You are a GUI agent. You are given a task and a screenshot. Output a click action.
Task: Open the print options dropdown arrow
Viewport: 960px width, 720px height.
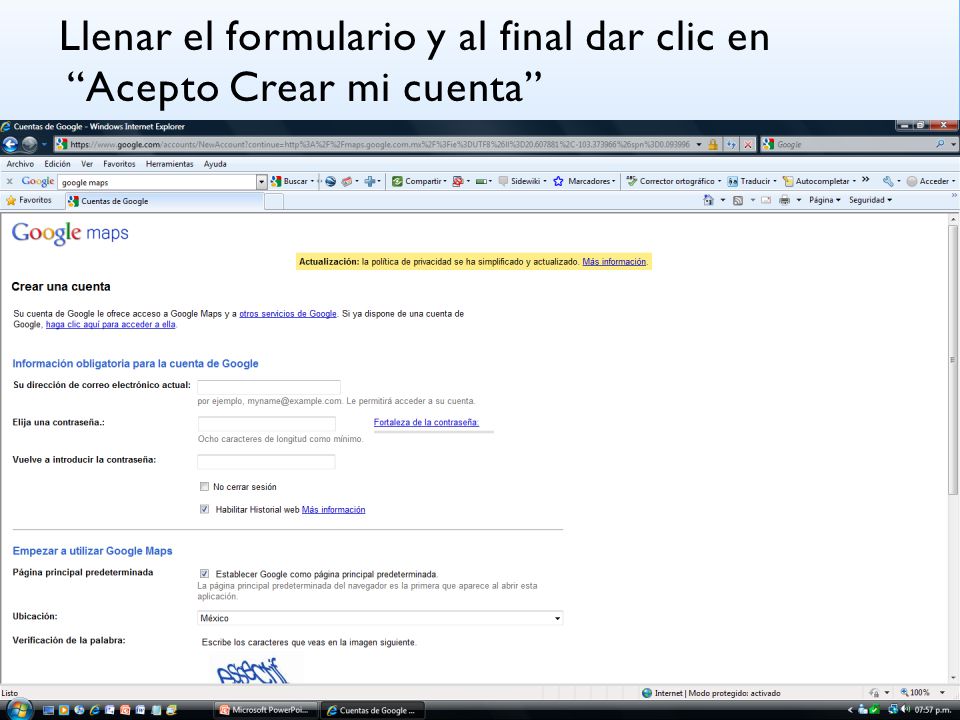coord(798,200)
